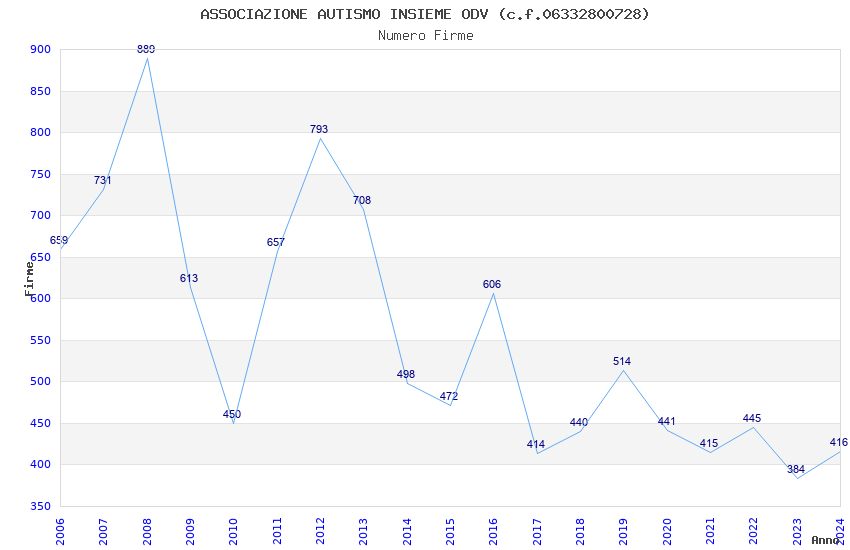The image size is (850, 550).
Task: Select the 445 data label
Action: tap(752, 418)
